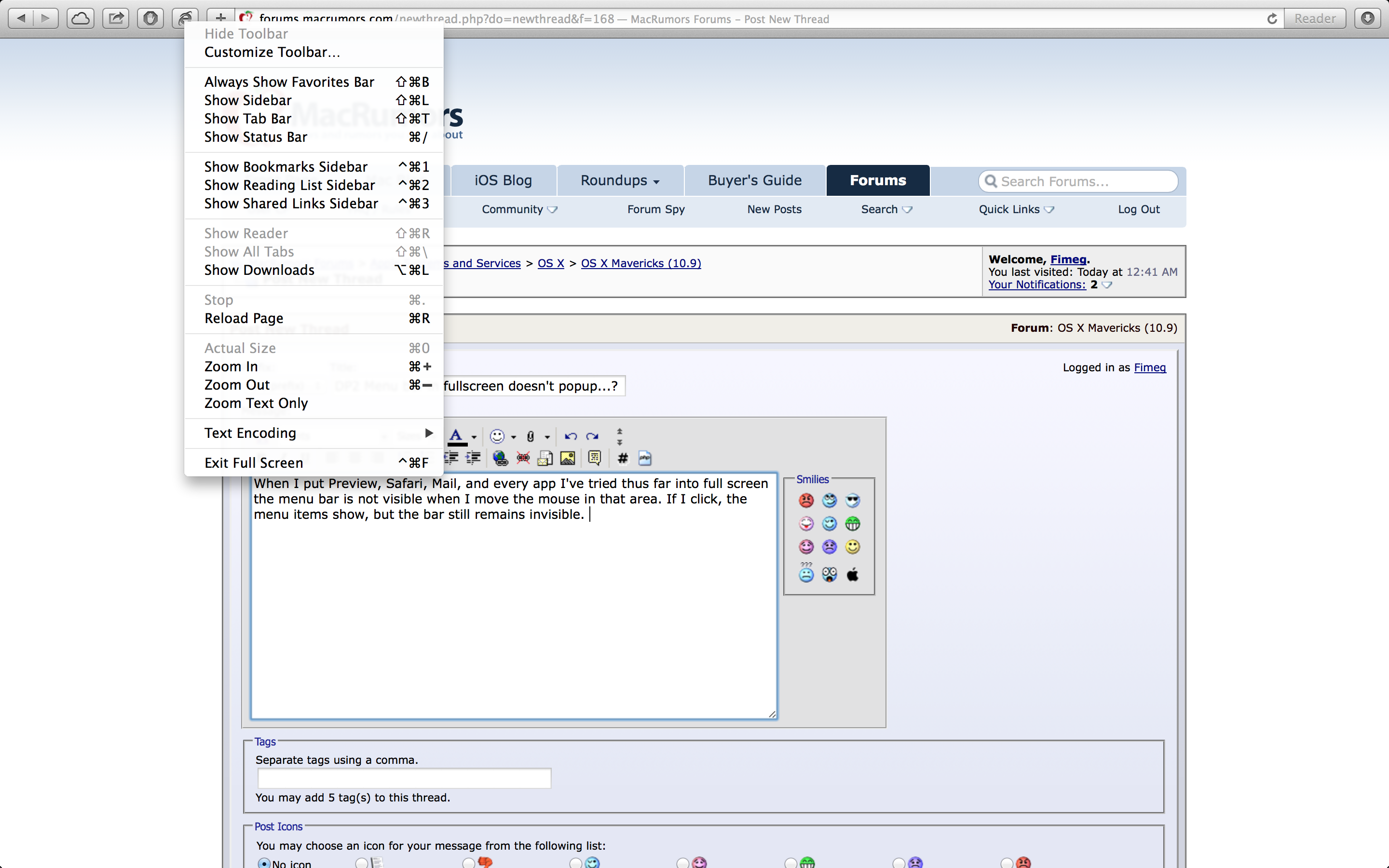Select the red angry post icon radio
1389x868 pixels.
(x=1007, y=863)
